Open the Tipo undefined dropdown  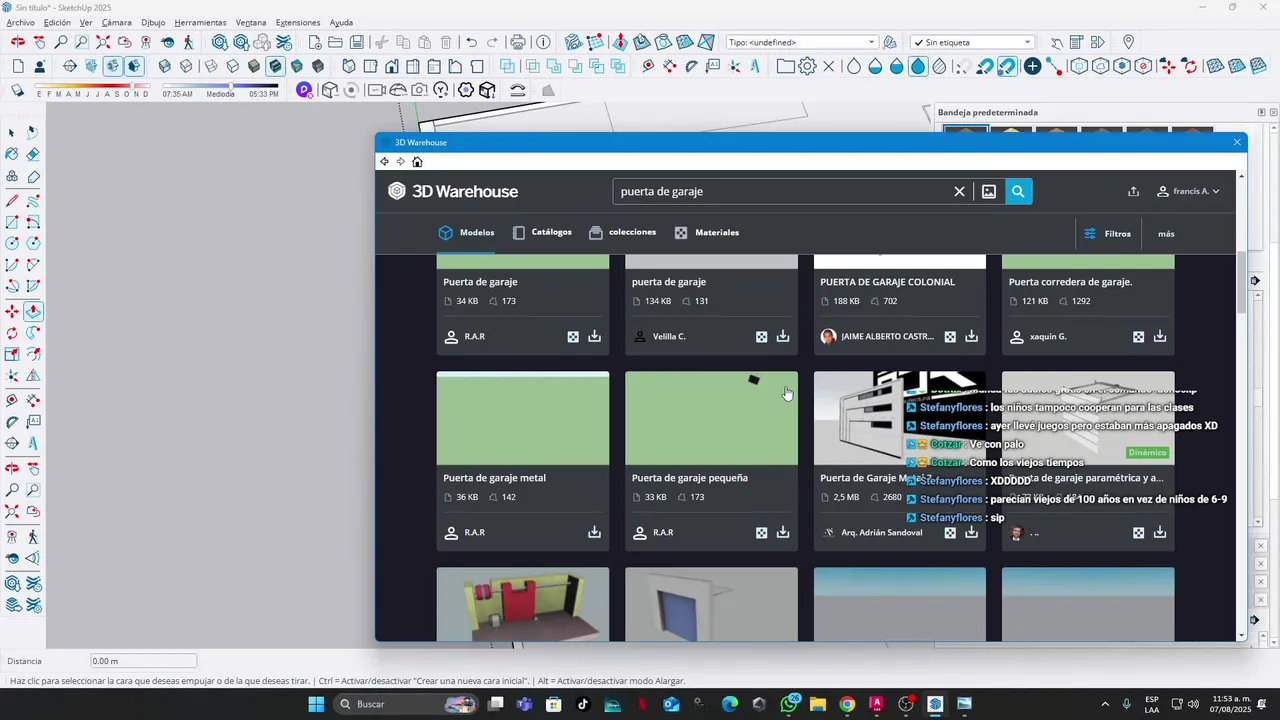tap(802, 42)
